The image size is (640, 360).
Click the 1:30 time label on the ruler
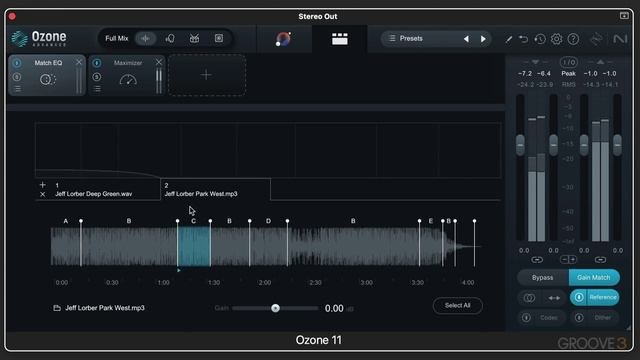(214, 282)
